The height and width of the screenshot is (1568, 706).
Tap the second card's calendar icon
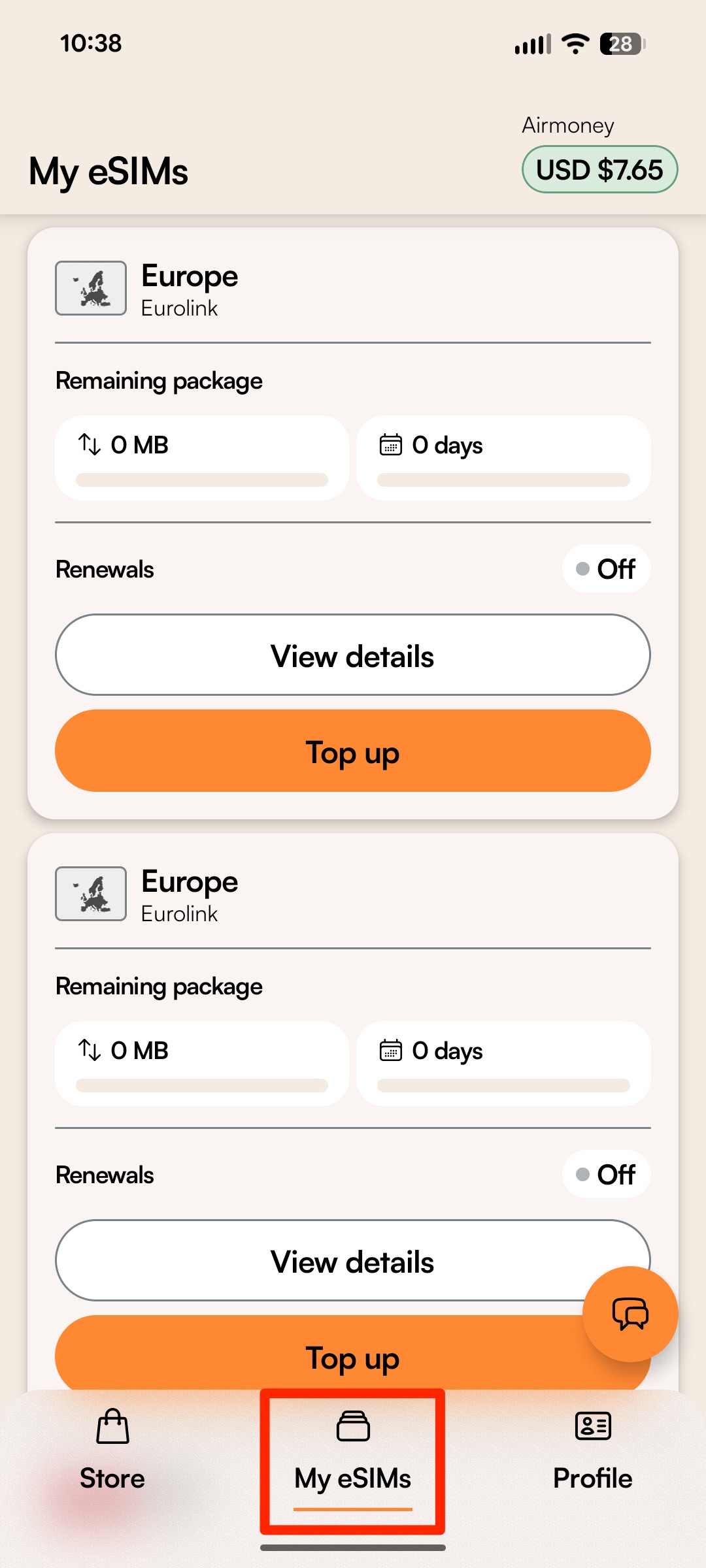391,1050
